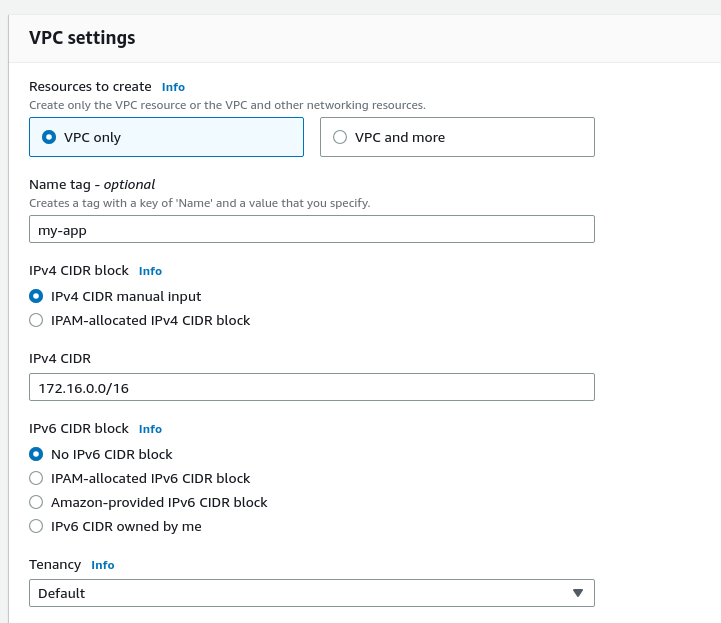Choose IPAM-allocated IPv4 CIDR block
721x623 pixels.
(37, 320)
